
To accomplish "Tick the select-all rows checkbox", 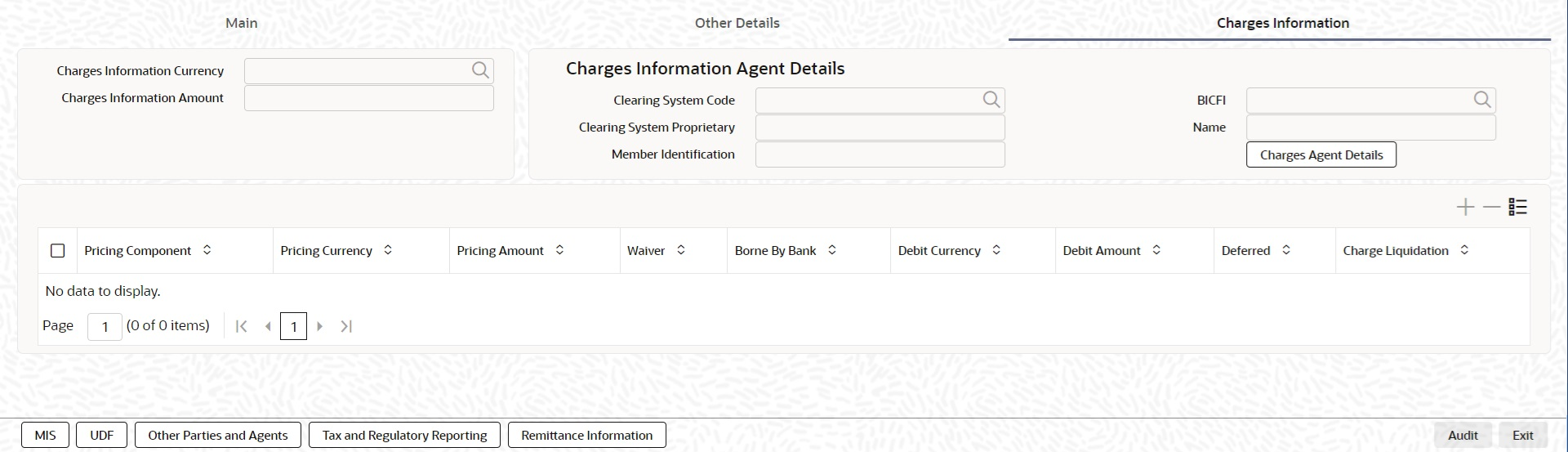I will 58,251.
